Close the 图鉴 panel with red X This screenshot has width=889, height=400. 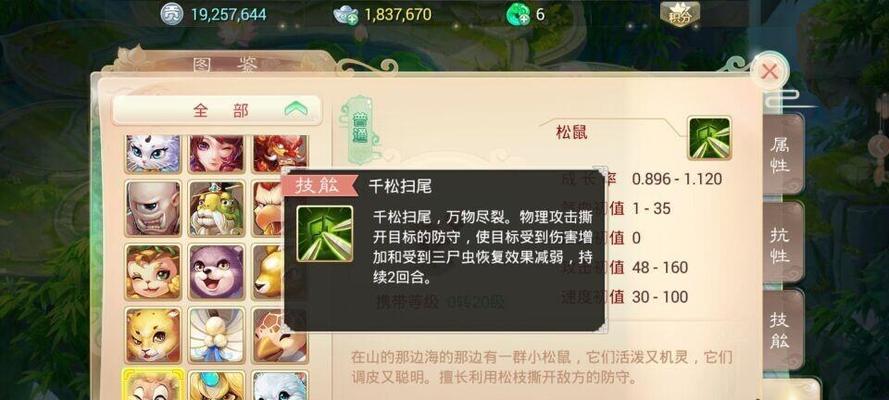pos(769,72)
